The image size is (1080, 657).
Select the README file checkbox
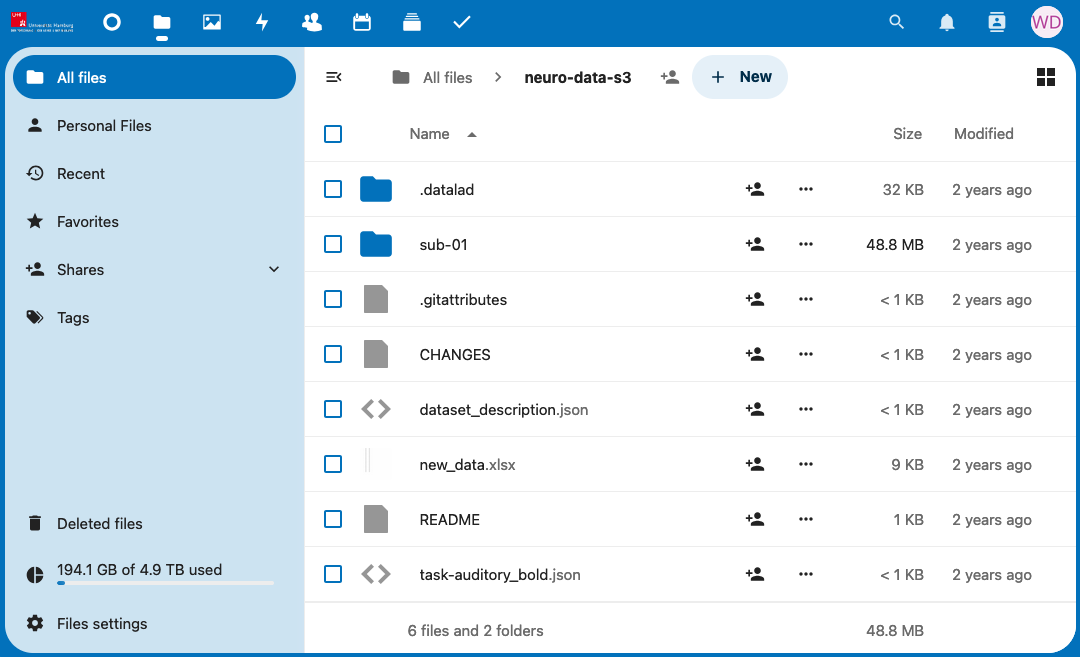pyautogui.click(x=333, y=519)
